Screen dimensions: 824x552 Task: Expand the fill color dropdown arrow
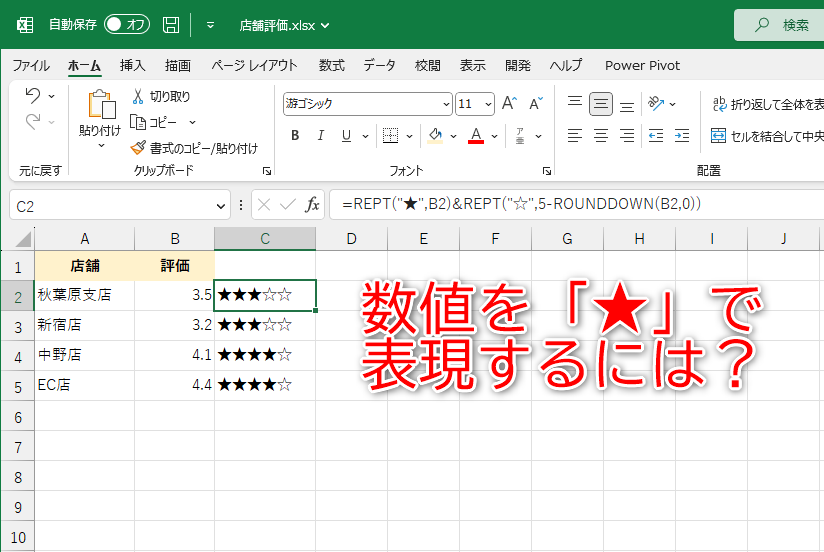(x=454, y=136)
